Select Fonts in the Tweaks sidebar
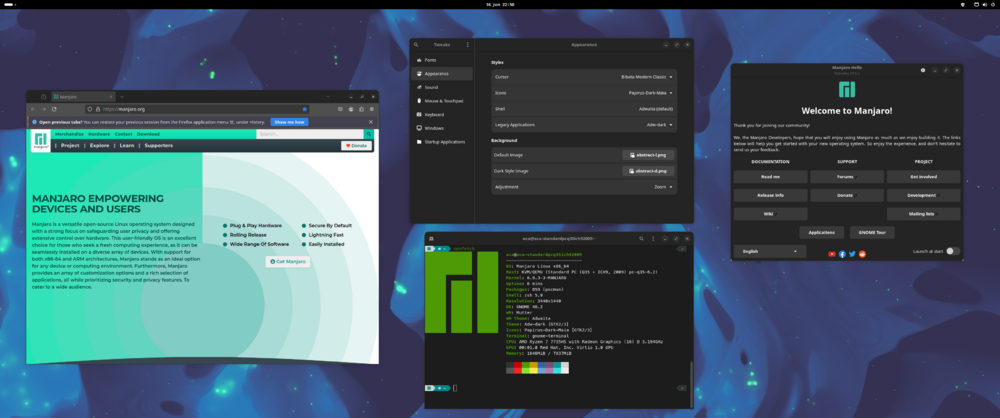1000x418 pixels. click(x=442, y=60)
